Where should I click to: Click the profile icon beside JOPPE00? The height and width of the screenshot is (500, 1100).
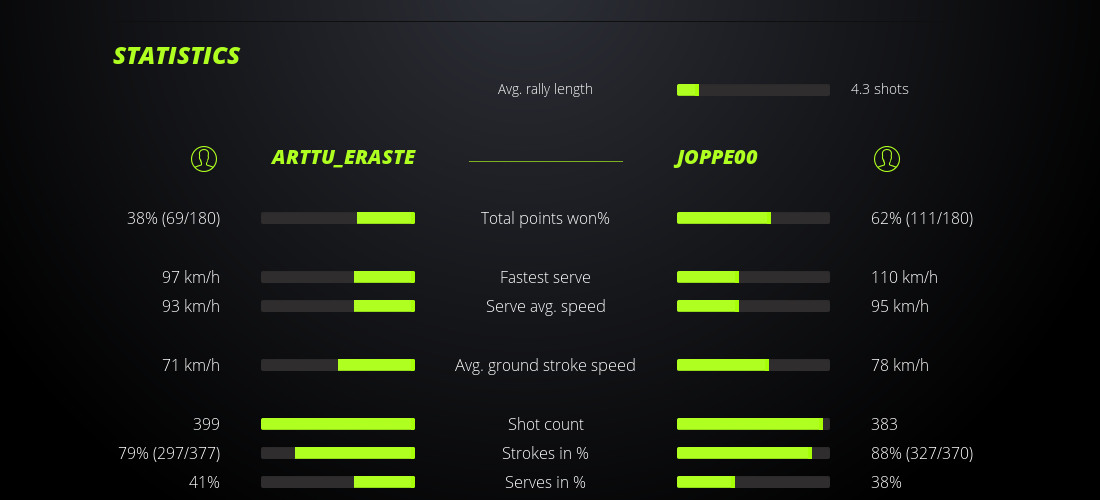click(x=886, y=158)
